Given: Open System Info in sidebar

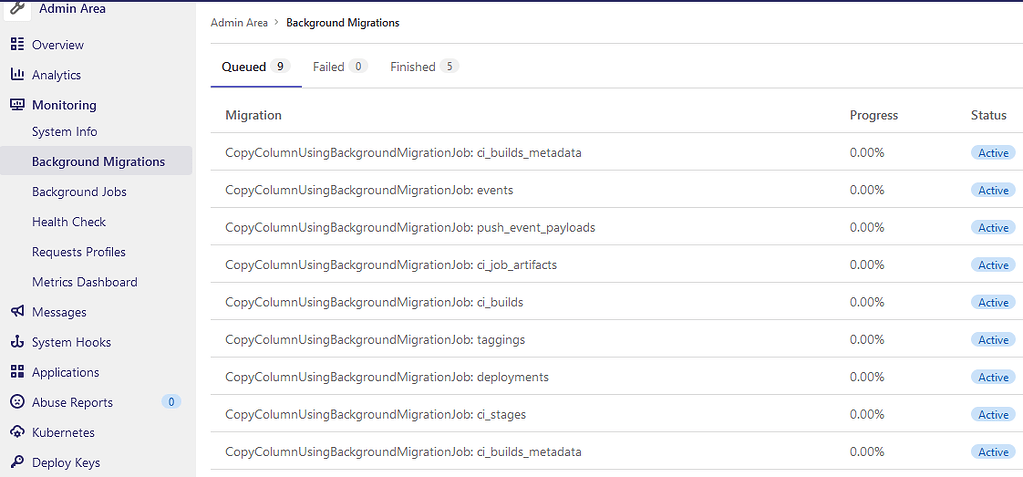Looking at the screenshot, I should tap(65, 132).
